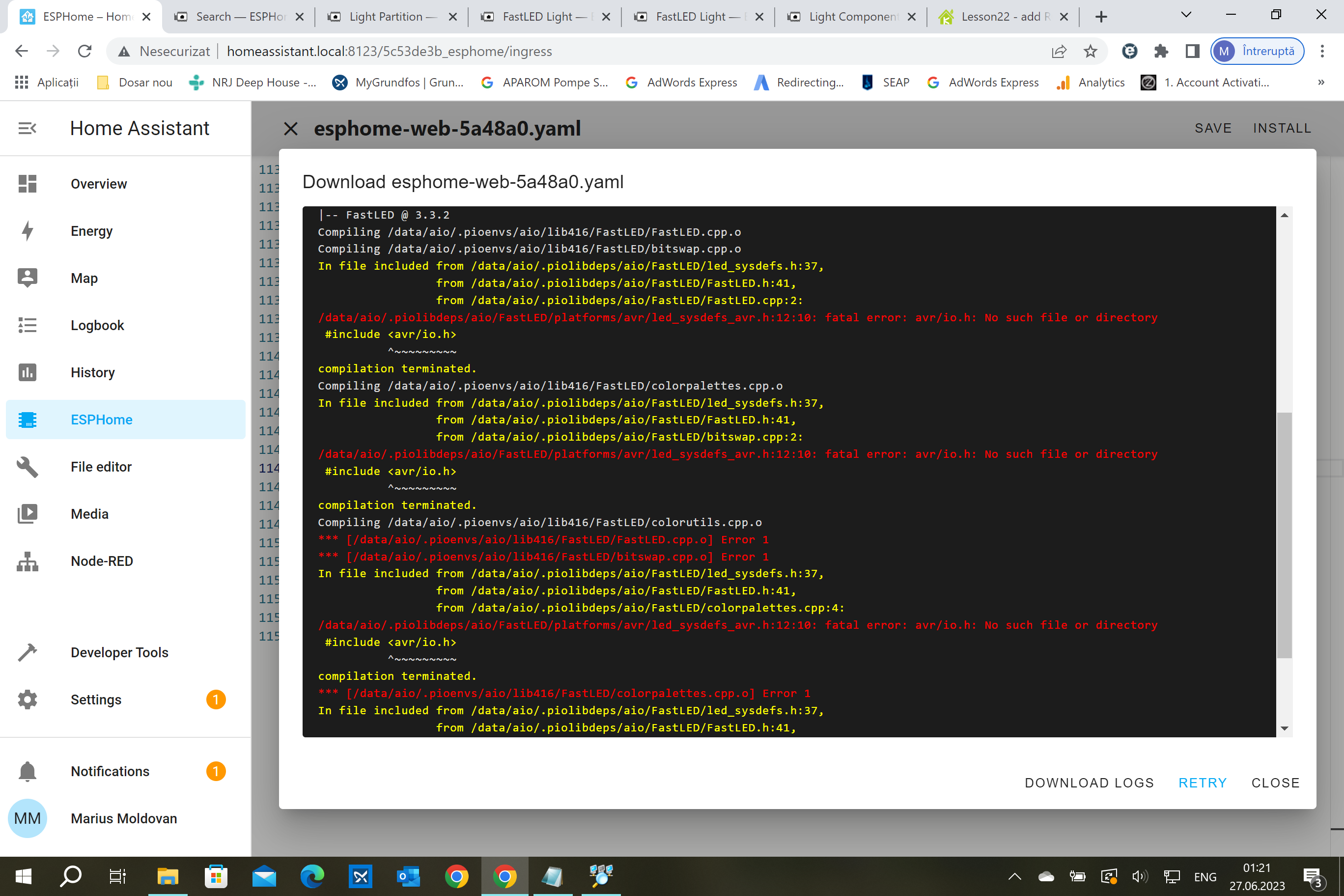Viewport: 1344px width, 896px height.
Task: Open Developer Tools hammer icon
Action: click(x=27, y=652)
